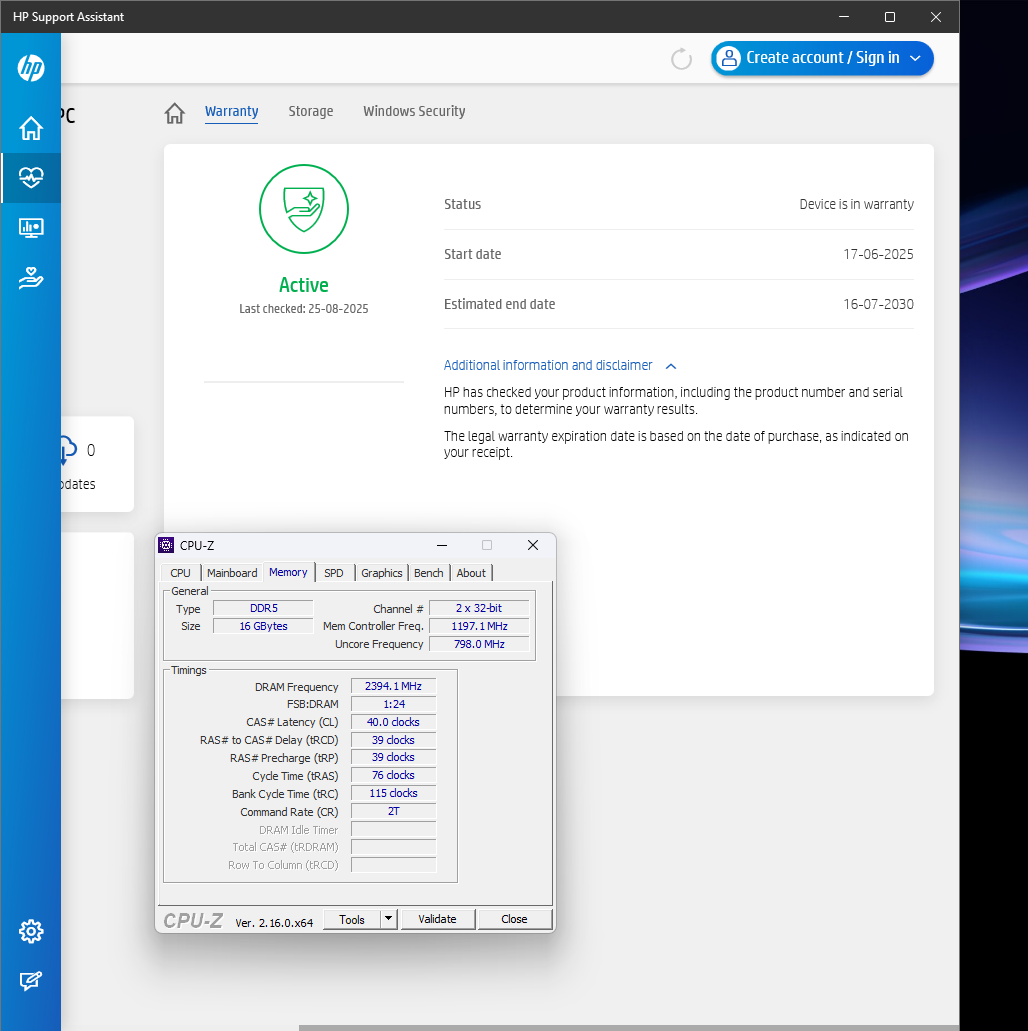Minimize the CPU-Z window
This screenshot has height=1031, width=1028.
442,545
